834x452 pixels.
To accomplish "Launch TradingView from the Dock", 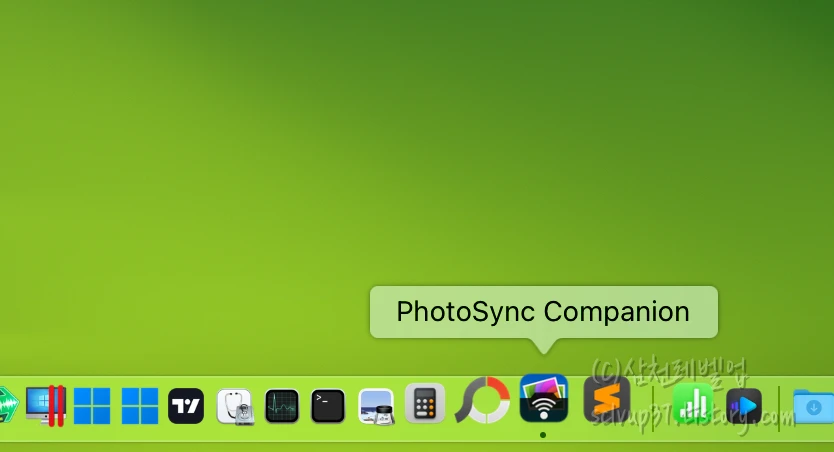I will (x=186, y=406).
